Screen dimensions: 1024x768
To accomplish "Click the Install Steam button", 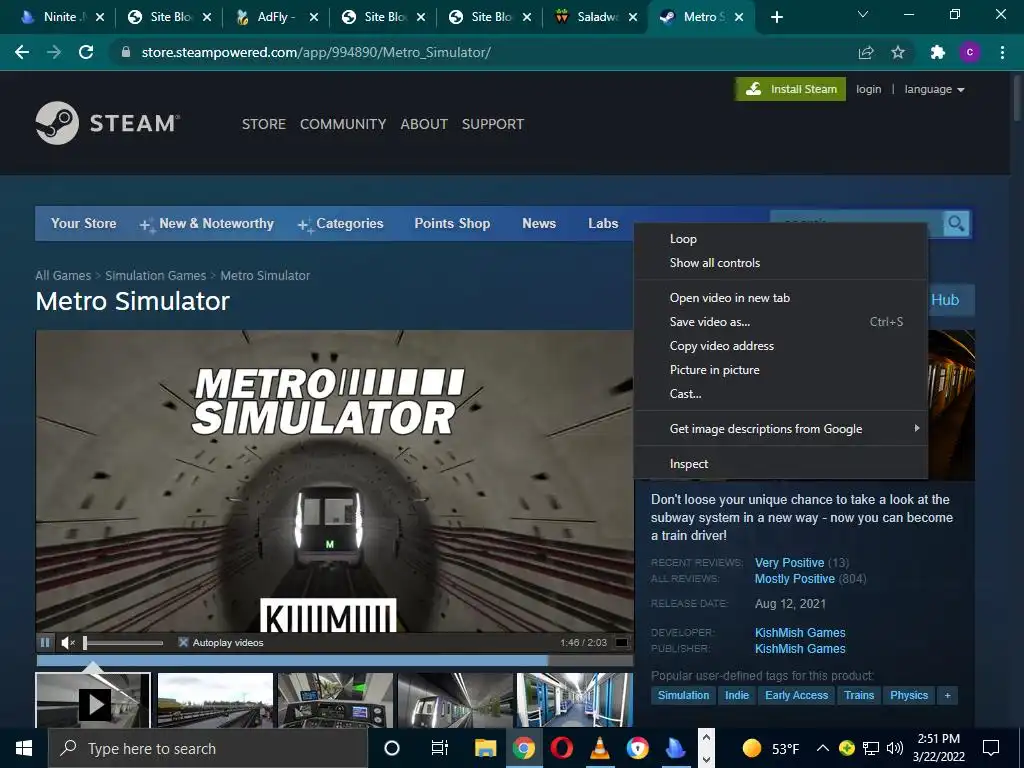I will click(790, 89).
